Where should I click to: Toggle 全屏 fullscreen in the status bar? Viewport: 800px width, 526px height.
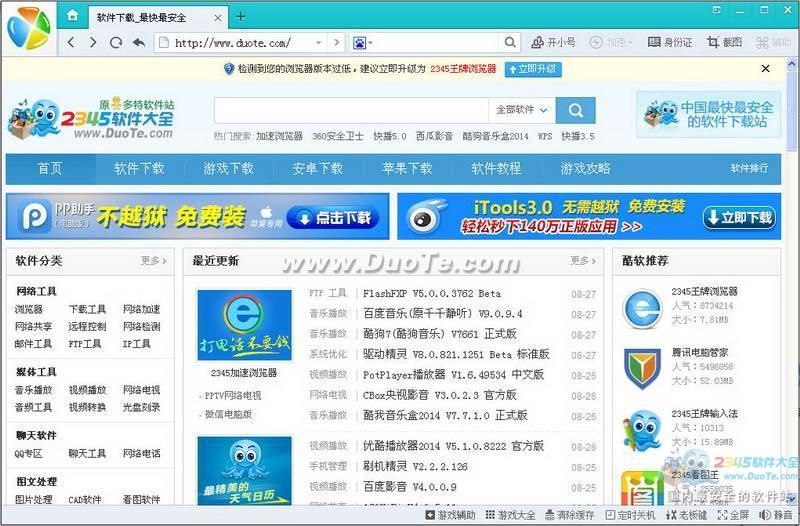tap(733, 515)
